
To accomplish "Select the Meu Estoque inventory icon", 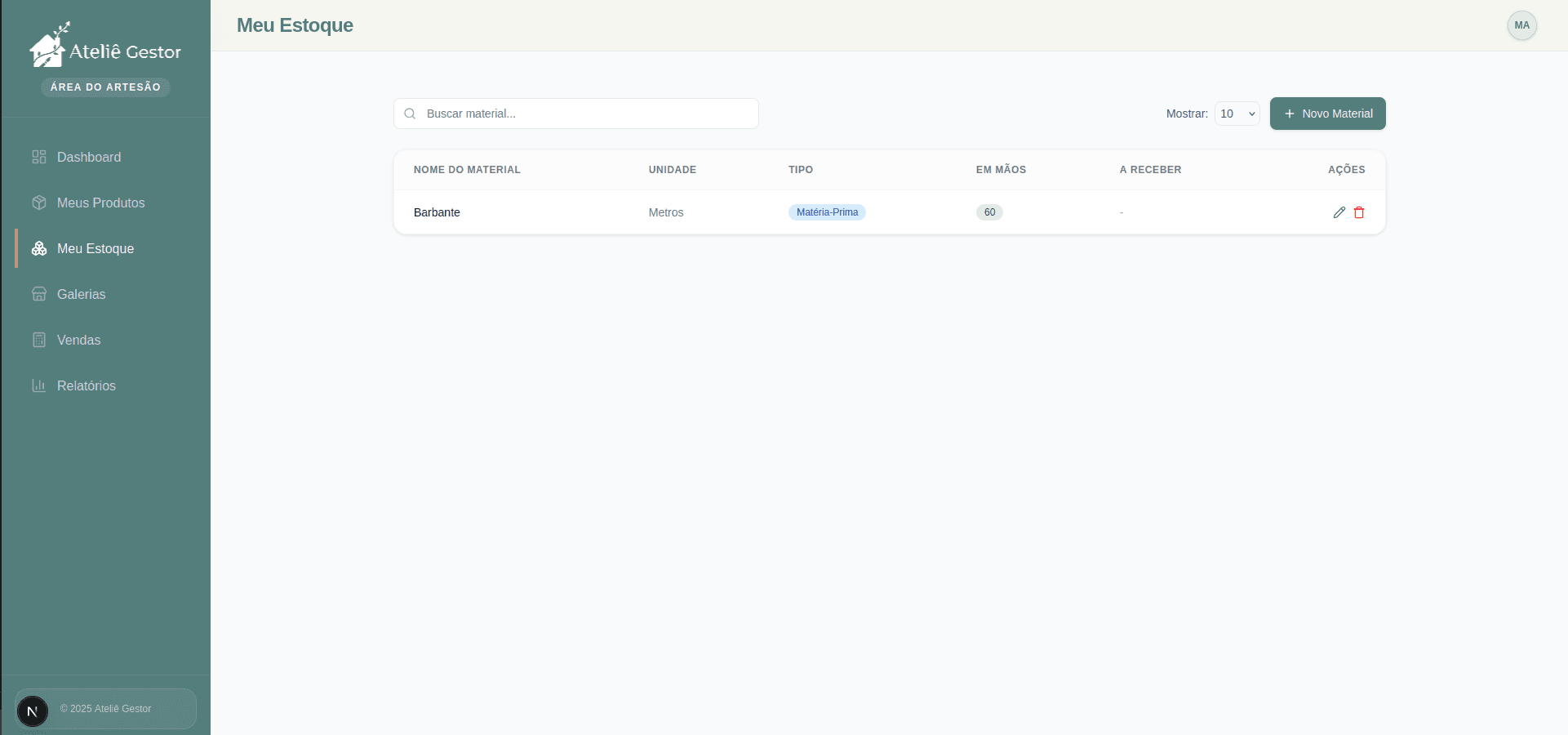I will [x=38, y=248].
